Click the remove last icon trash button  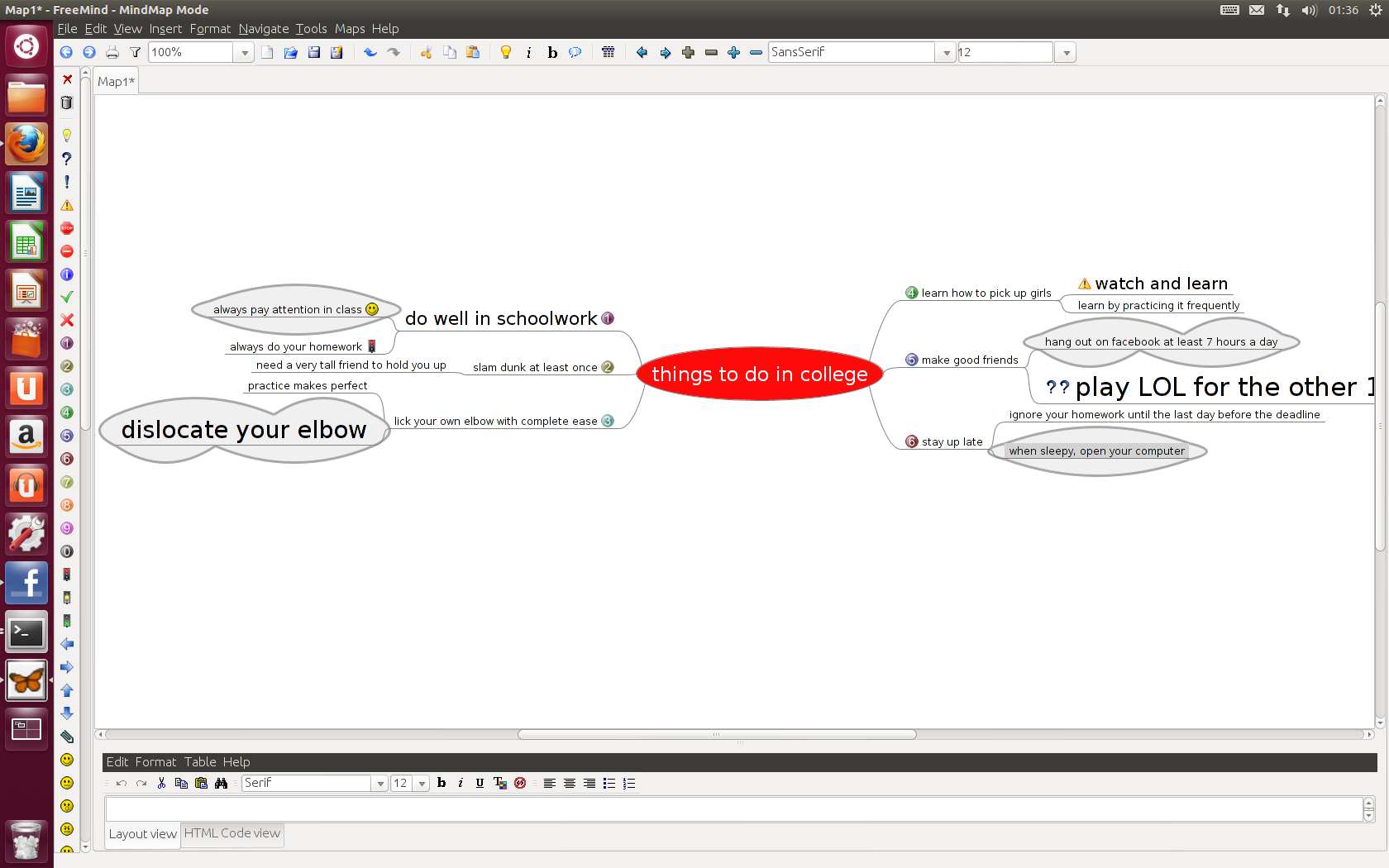coord(67,103)
